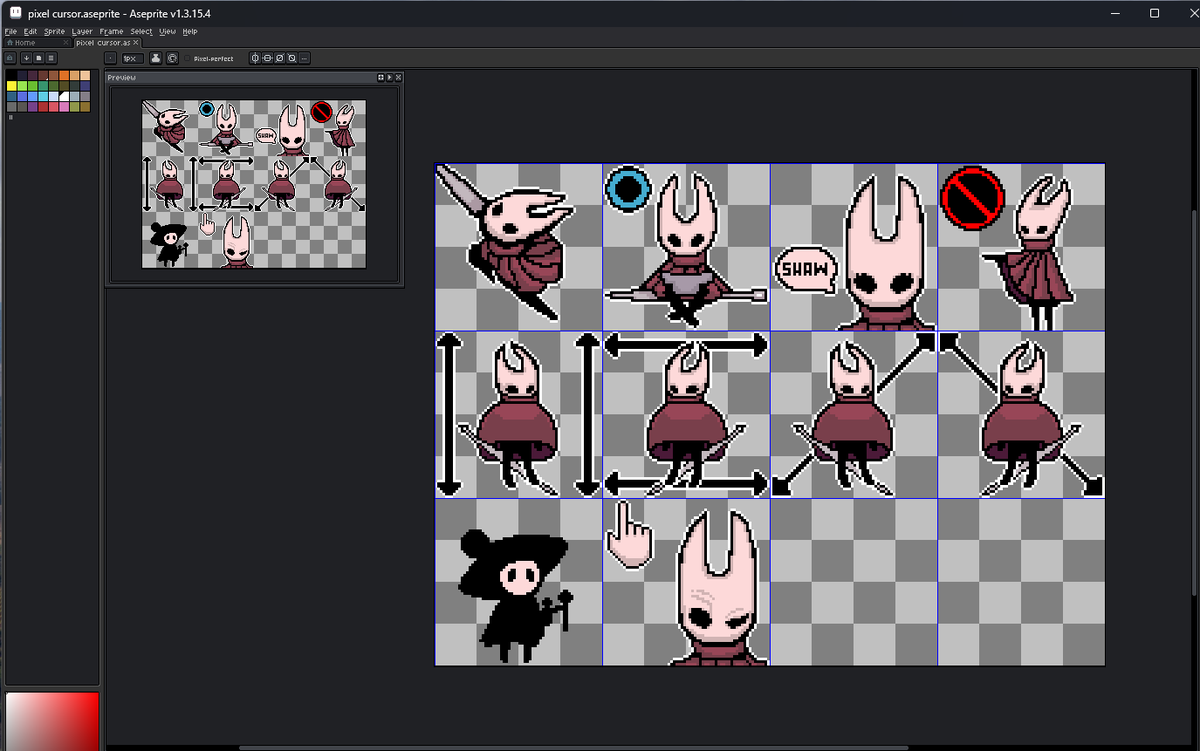Open the Select menu
Viewport: 1200px width, 751px height.
click(x=141, y=32)
